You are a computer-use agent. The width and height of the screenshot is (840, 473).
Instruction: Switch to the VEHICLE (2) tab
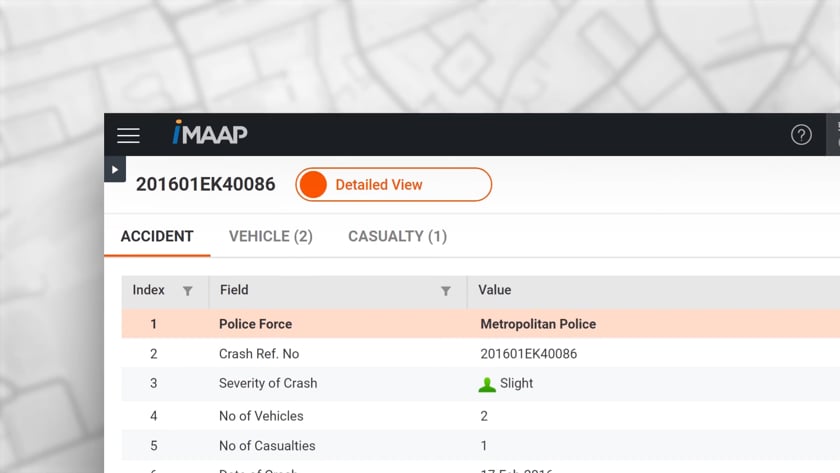pyautogui.click(x=271, y=237)
